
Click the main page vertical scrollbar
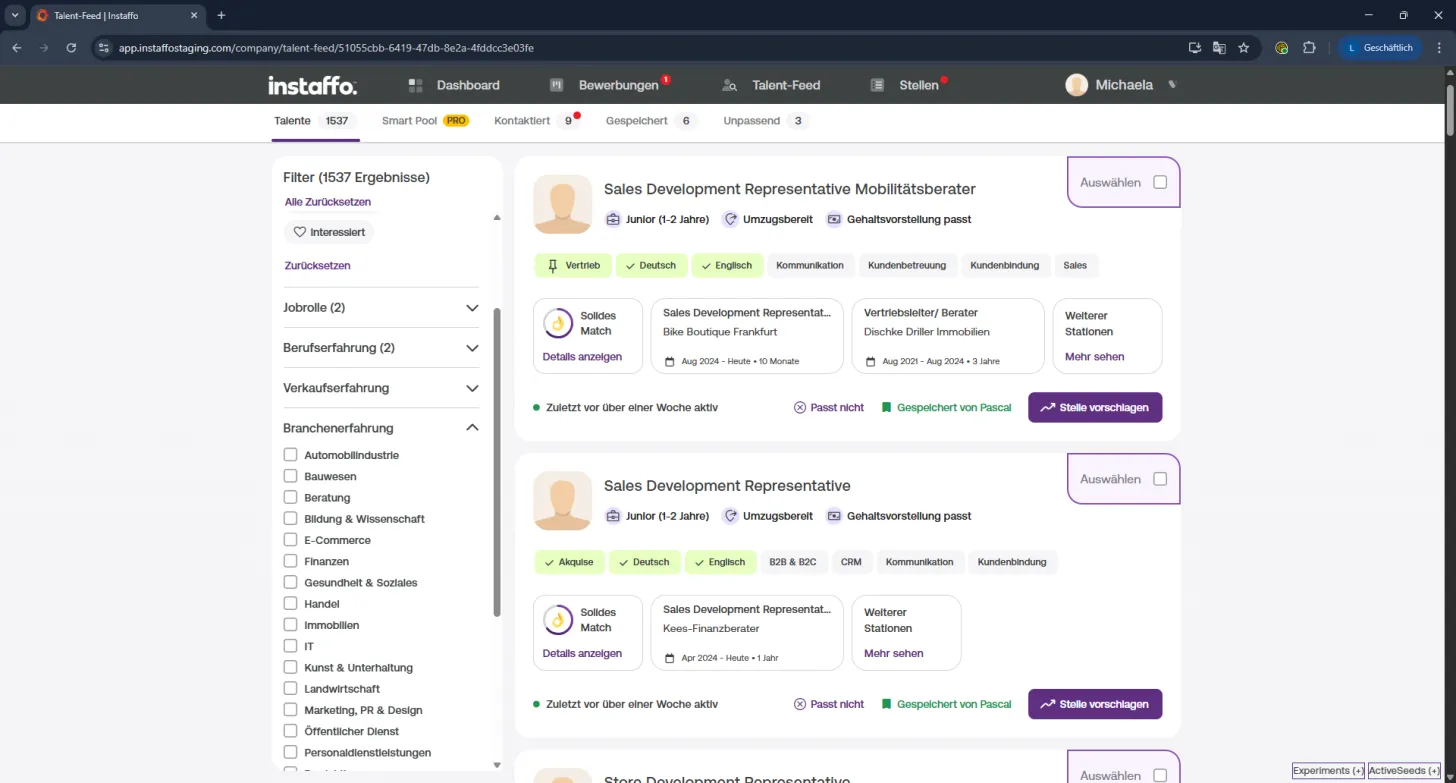click(1450, 110)
